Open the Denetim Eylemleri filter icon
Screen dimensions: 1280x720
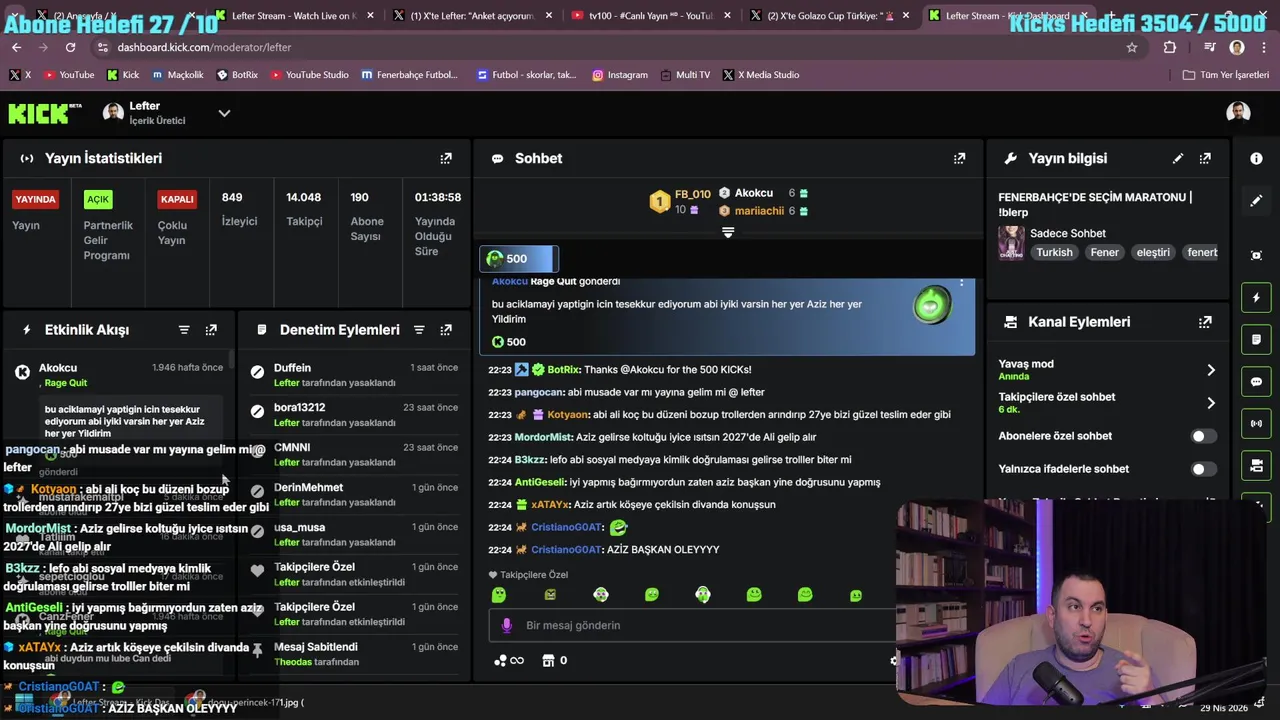[x=419, y=330]
